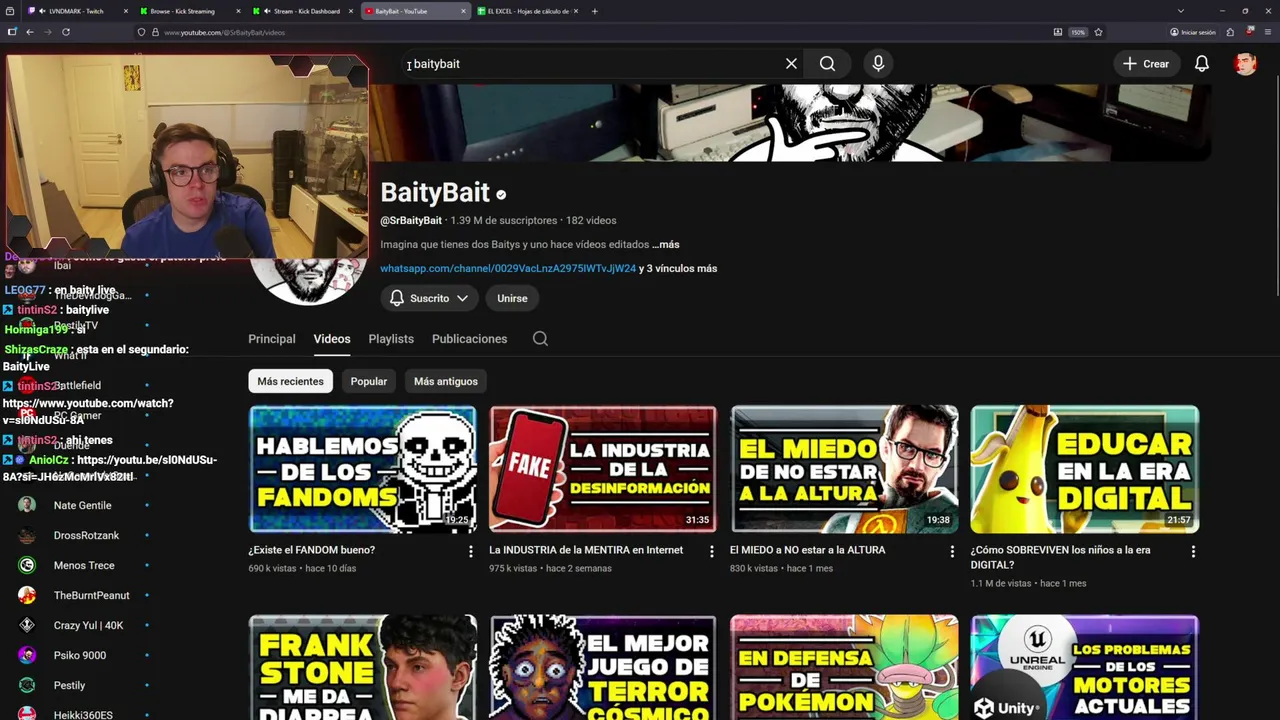Viewport: 1280px width, 720px height.
Task: Open the browser hamburger menu
Action: coord(1268,32)
